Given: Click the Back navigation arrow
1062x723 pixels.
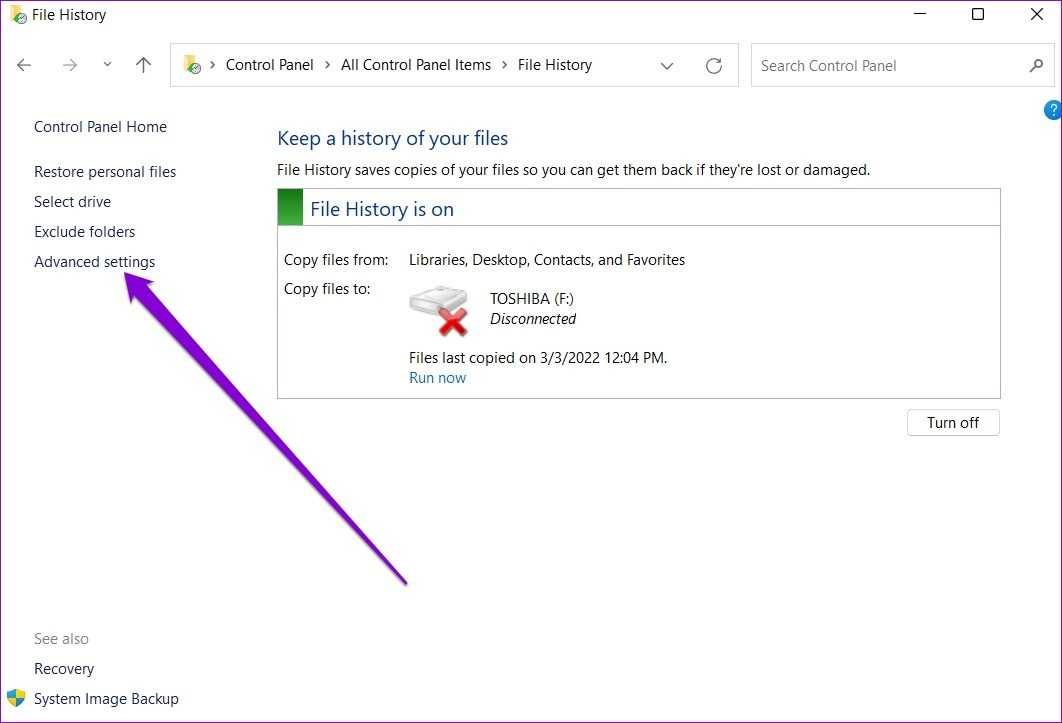Looking at the screenshot, I should point(24,65).
